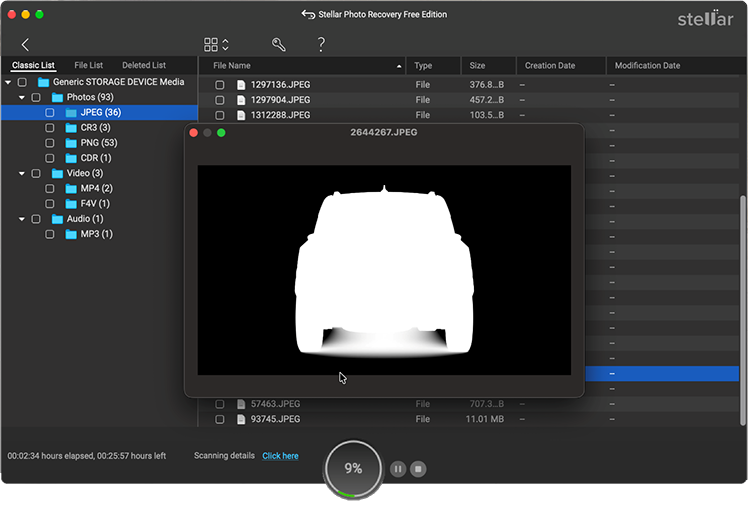The width and height of the screenshot is (750, 505).
Task: Collapse the Generic STORAGE DEVICE Media node
Action: [x=8, y=82]
